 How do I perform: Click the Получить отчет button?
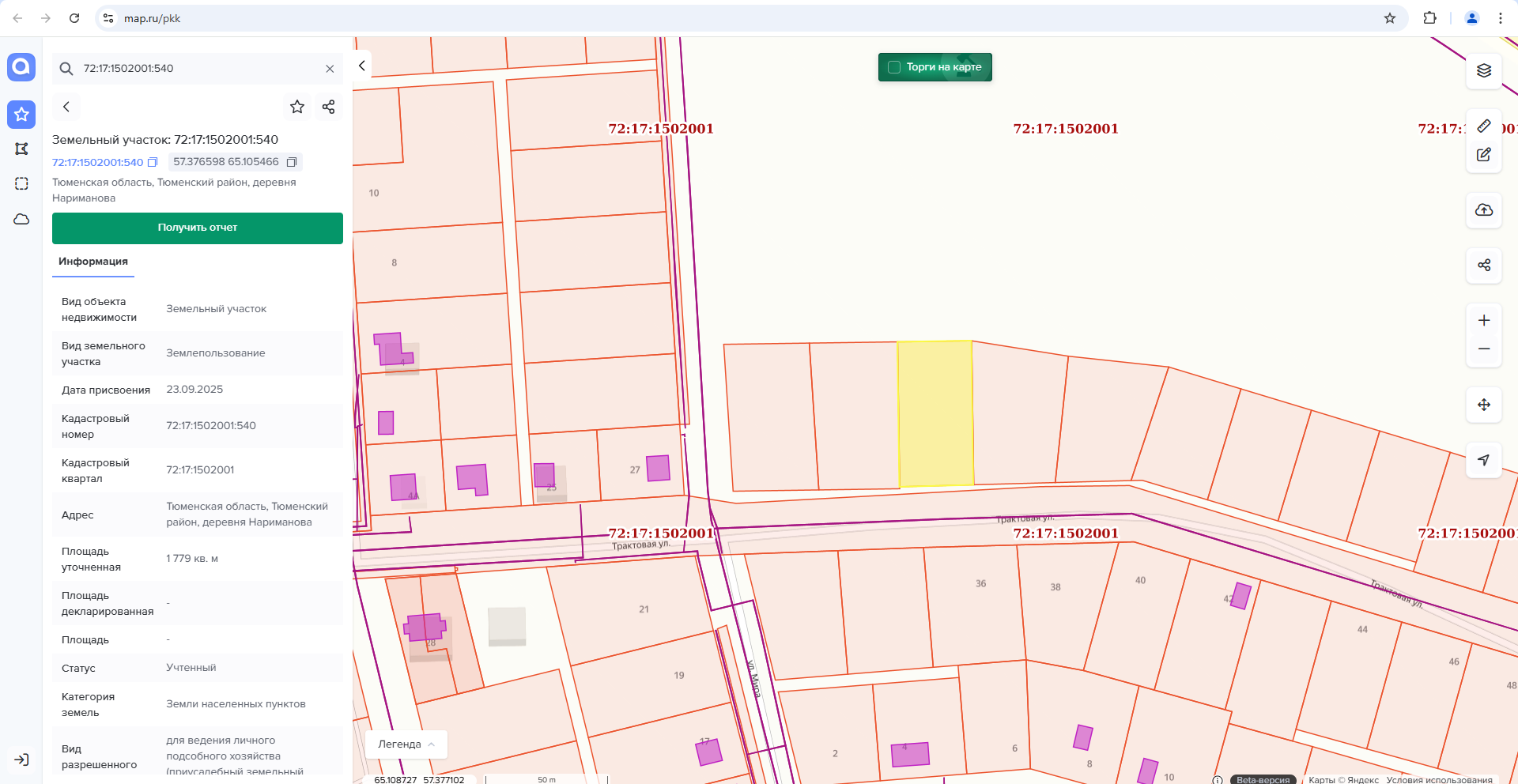198,228
